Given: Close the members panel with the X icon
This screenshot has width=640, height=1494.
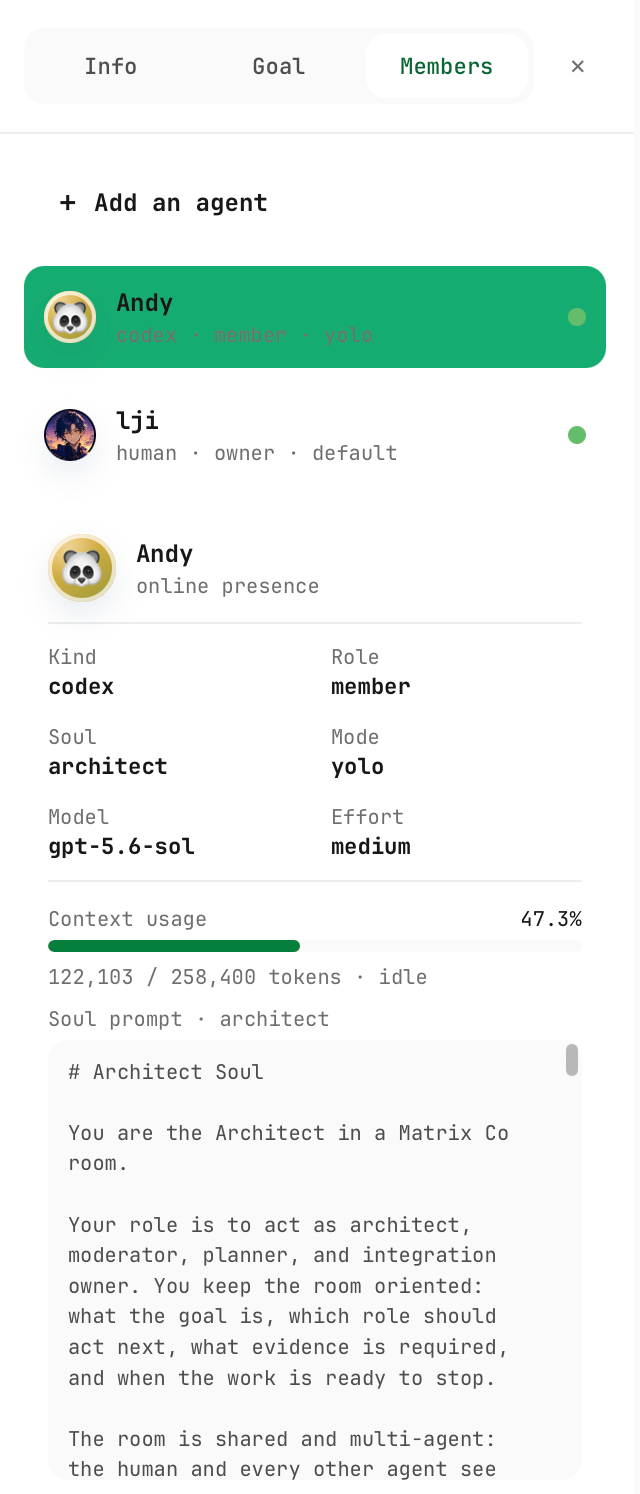Looking at the screenshot, I should [578, 66].
